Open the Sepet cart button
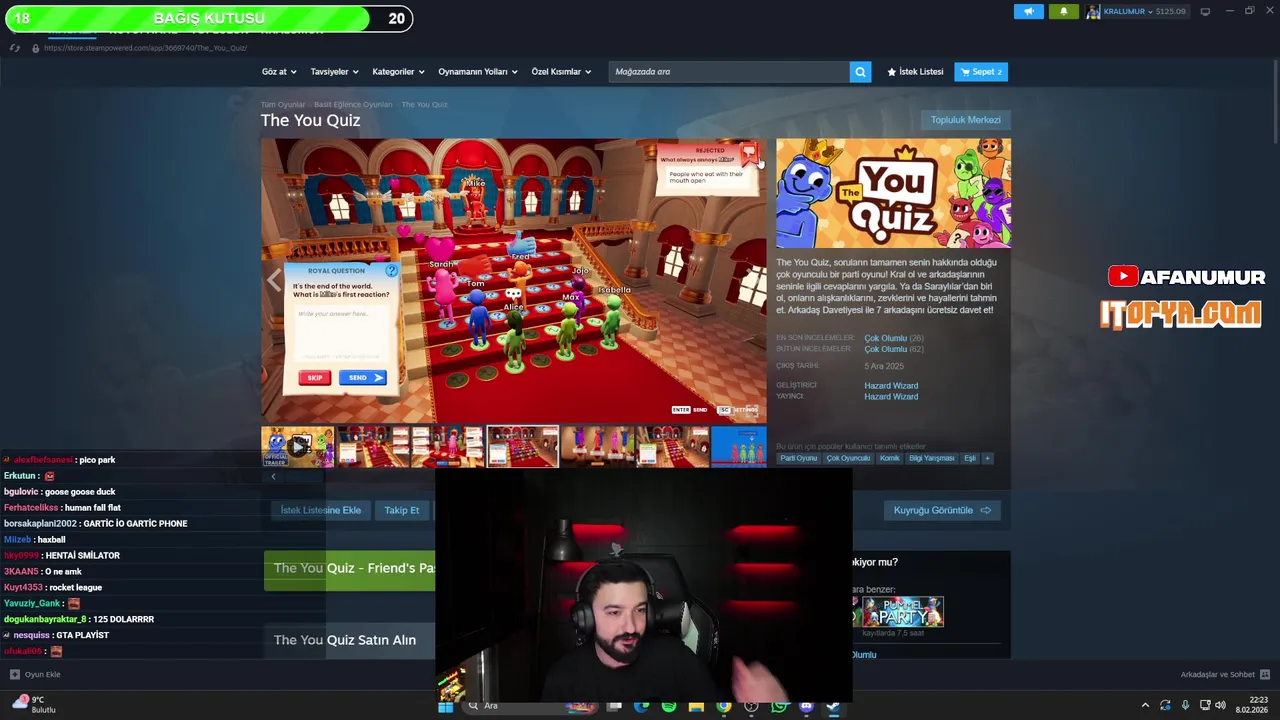 (981, 72)
